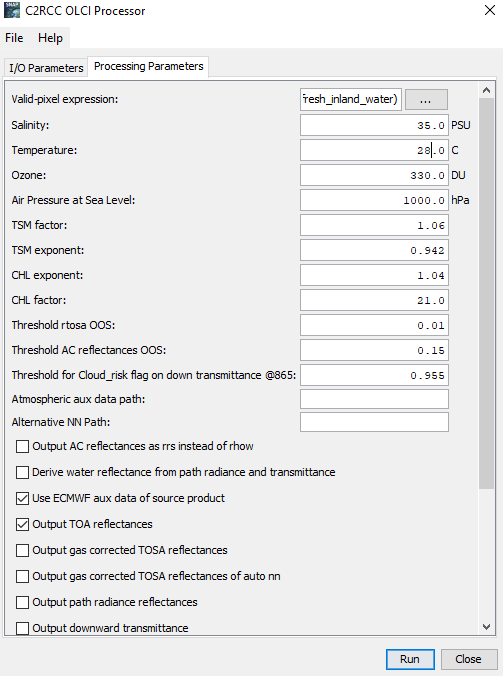Click the vertical scrollbar thumb
This screenshot has height=676, width=503.
click(487, 293)
